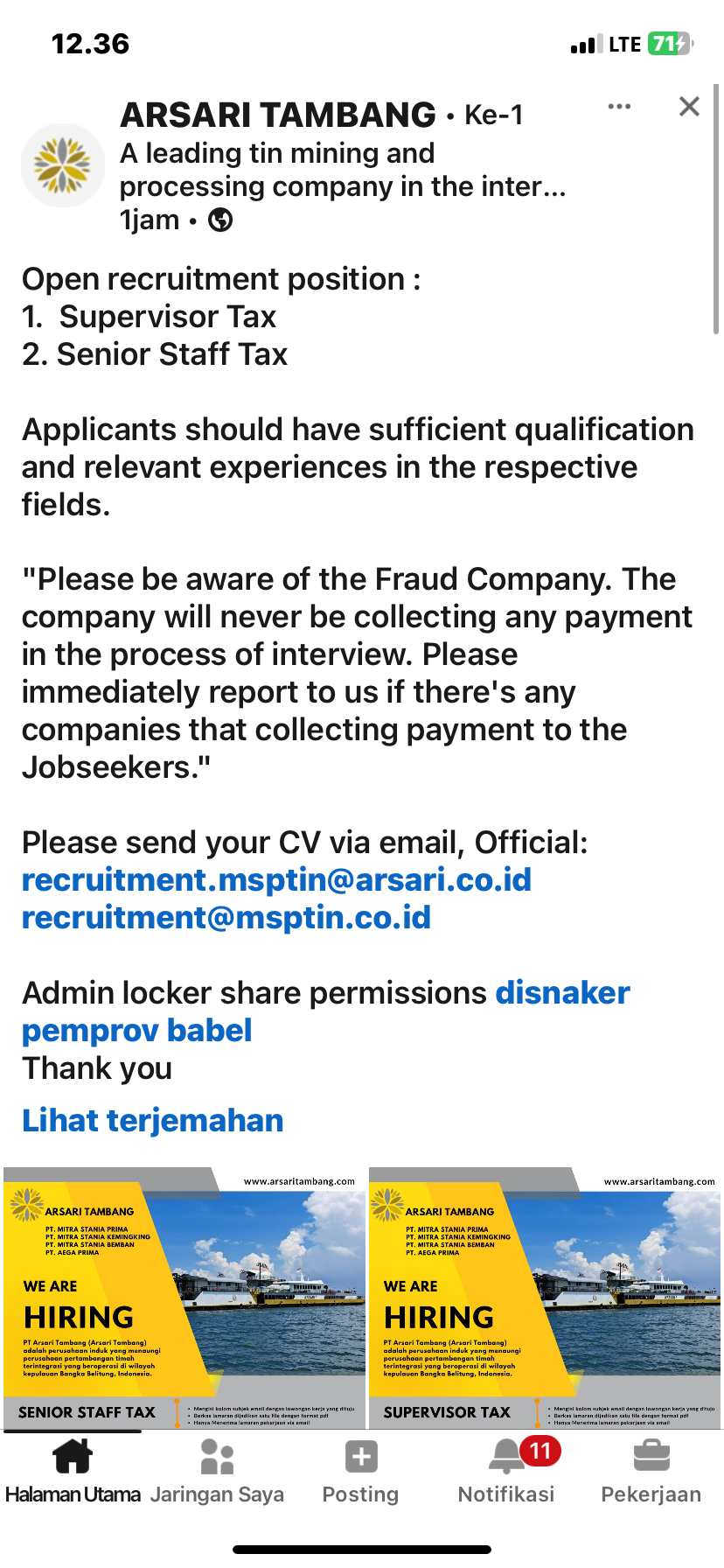Tap Lihat terjemahan to translate post
This screenshot has height=1568, width=724.
[153, 1121]
